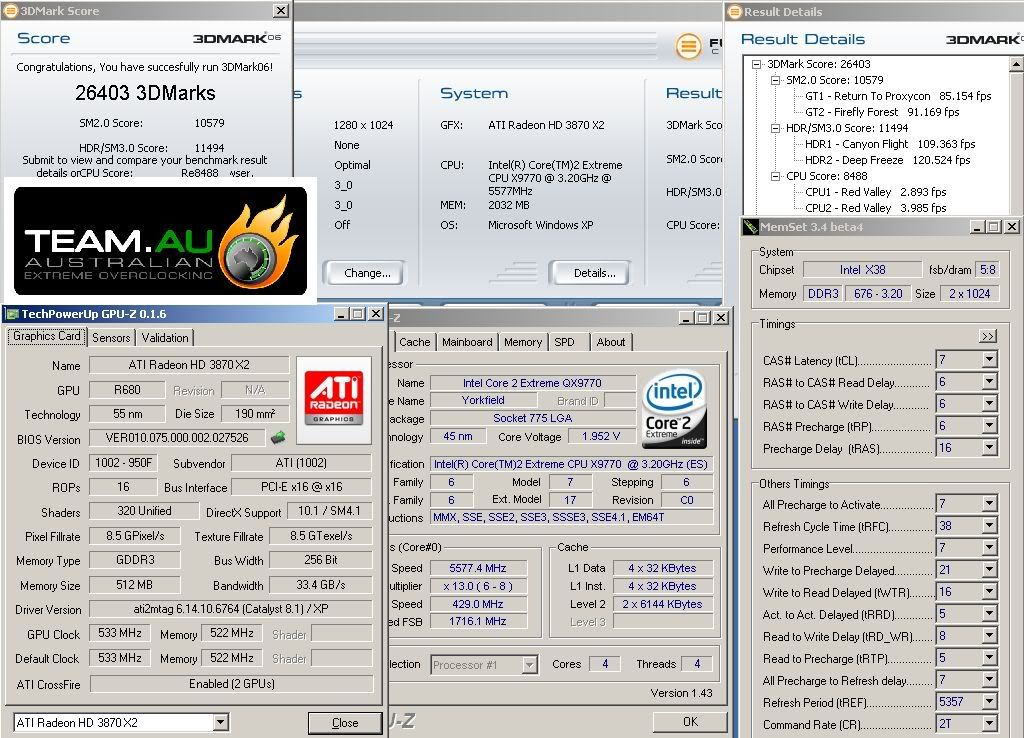Click the BIOS save chip icon in GPU-Z
The width and height of the screenshot is (1024, 738).
[x=278, y=437]
